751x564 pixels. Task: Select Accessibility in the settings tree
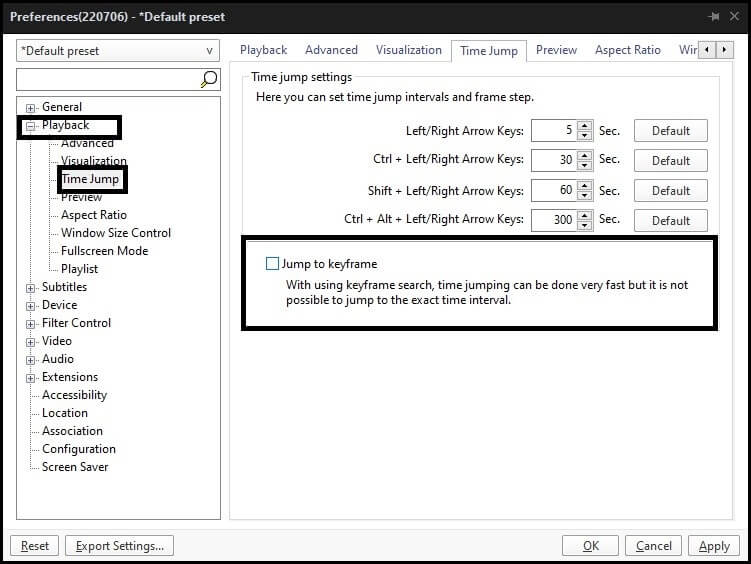click(x=74, y=395)
